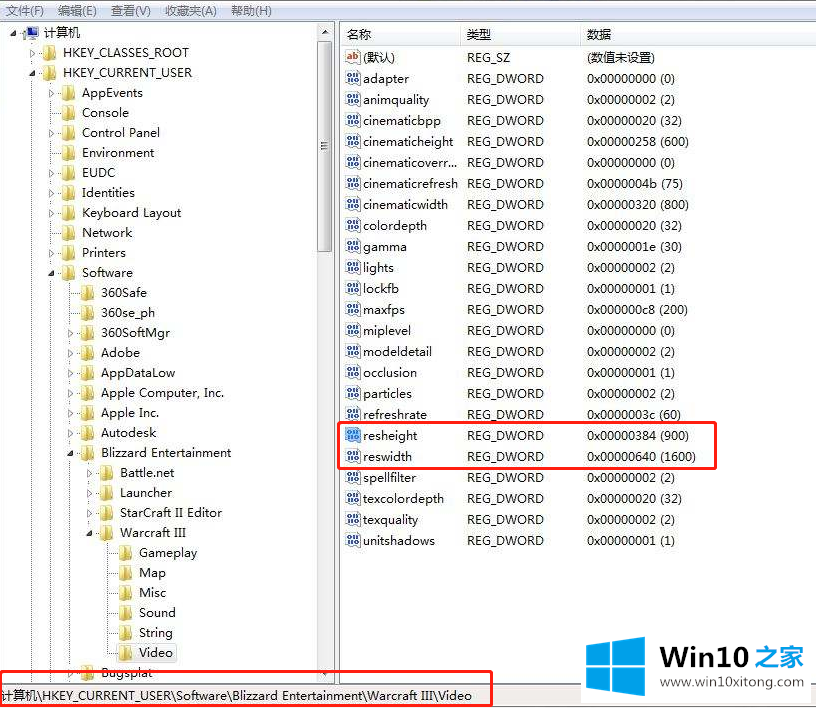Screen dimensions: 816x708
Task: Expand the Battle.net key arrow
Action: click(89, 473)
